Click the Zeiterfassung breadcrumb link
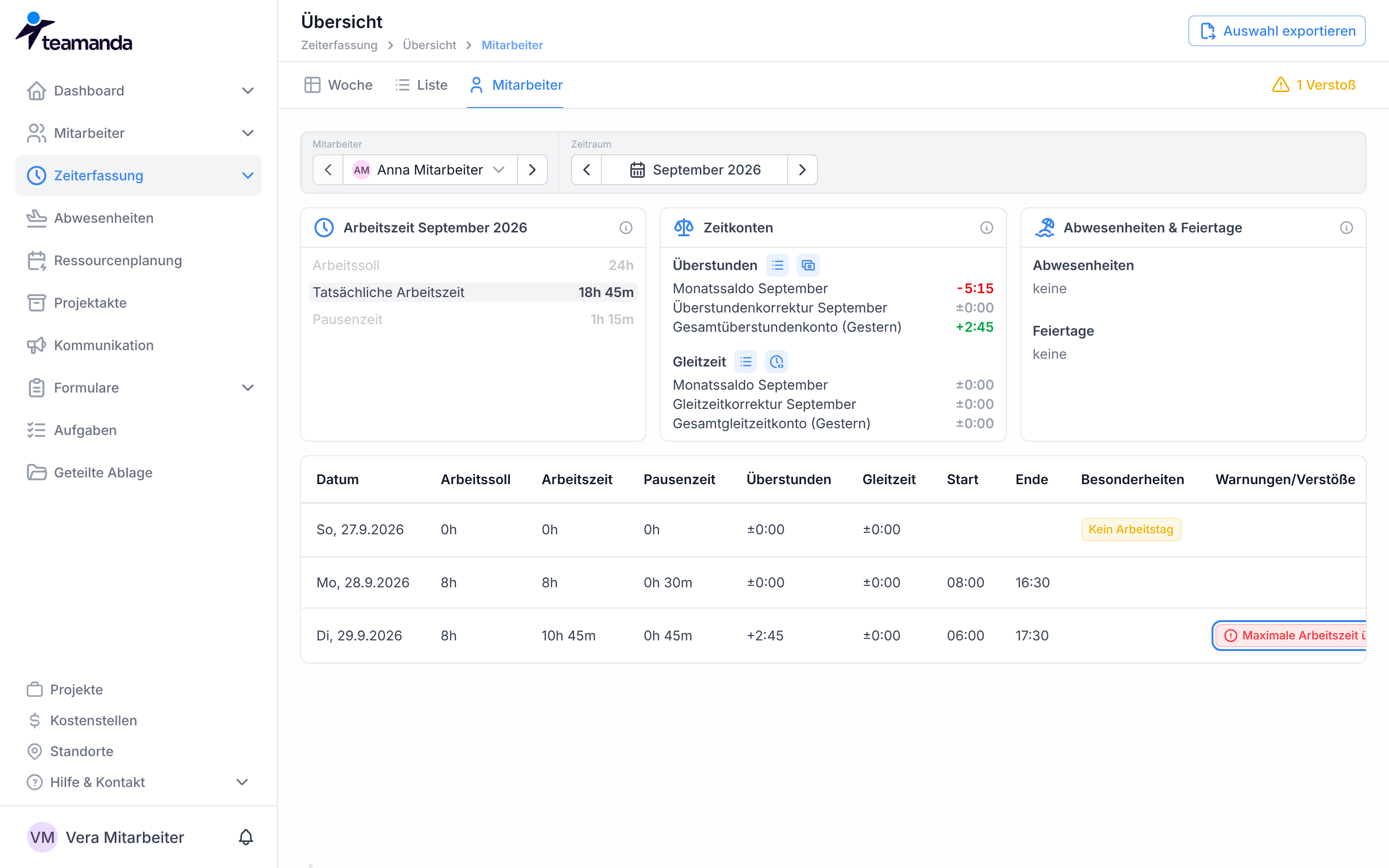 click(x=339, y=45)
